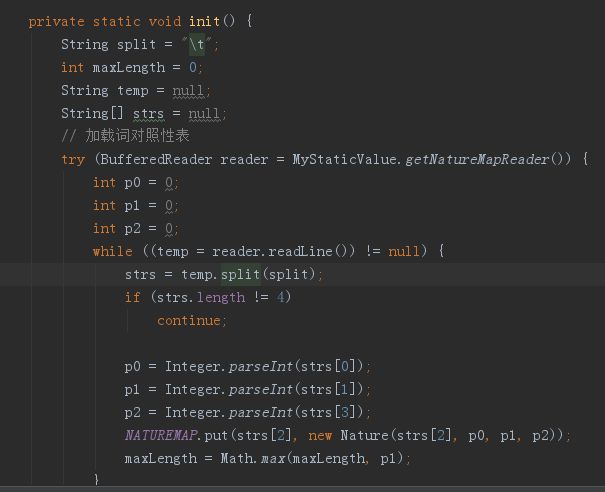The width and height of the screenshot is (605, 492).
Task: Click parseInt on the strs[3] line
Action: point(260,413)
